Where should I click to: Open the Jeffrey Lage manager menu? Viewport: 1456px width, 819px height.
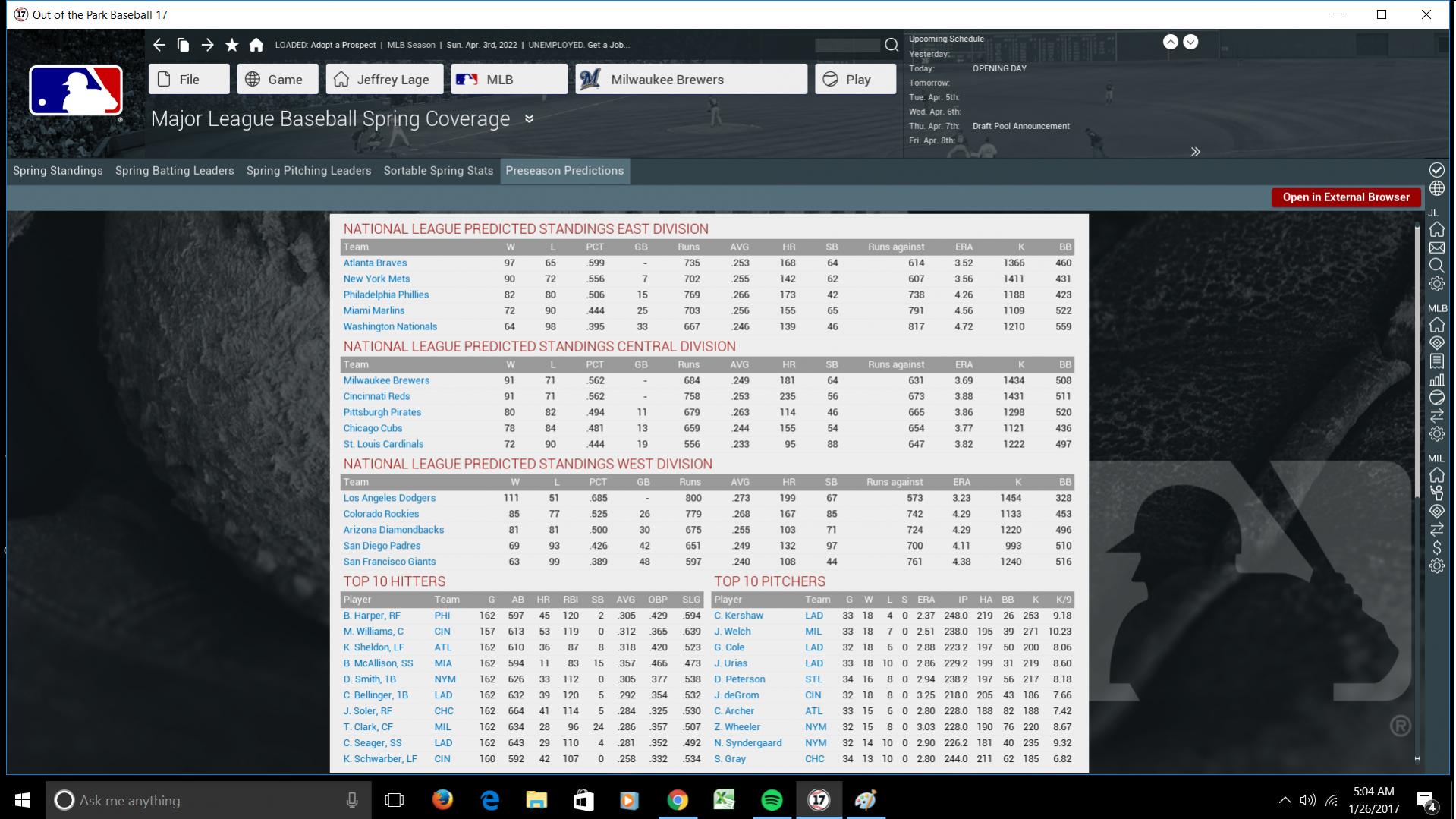(x=385, y=80)
